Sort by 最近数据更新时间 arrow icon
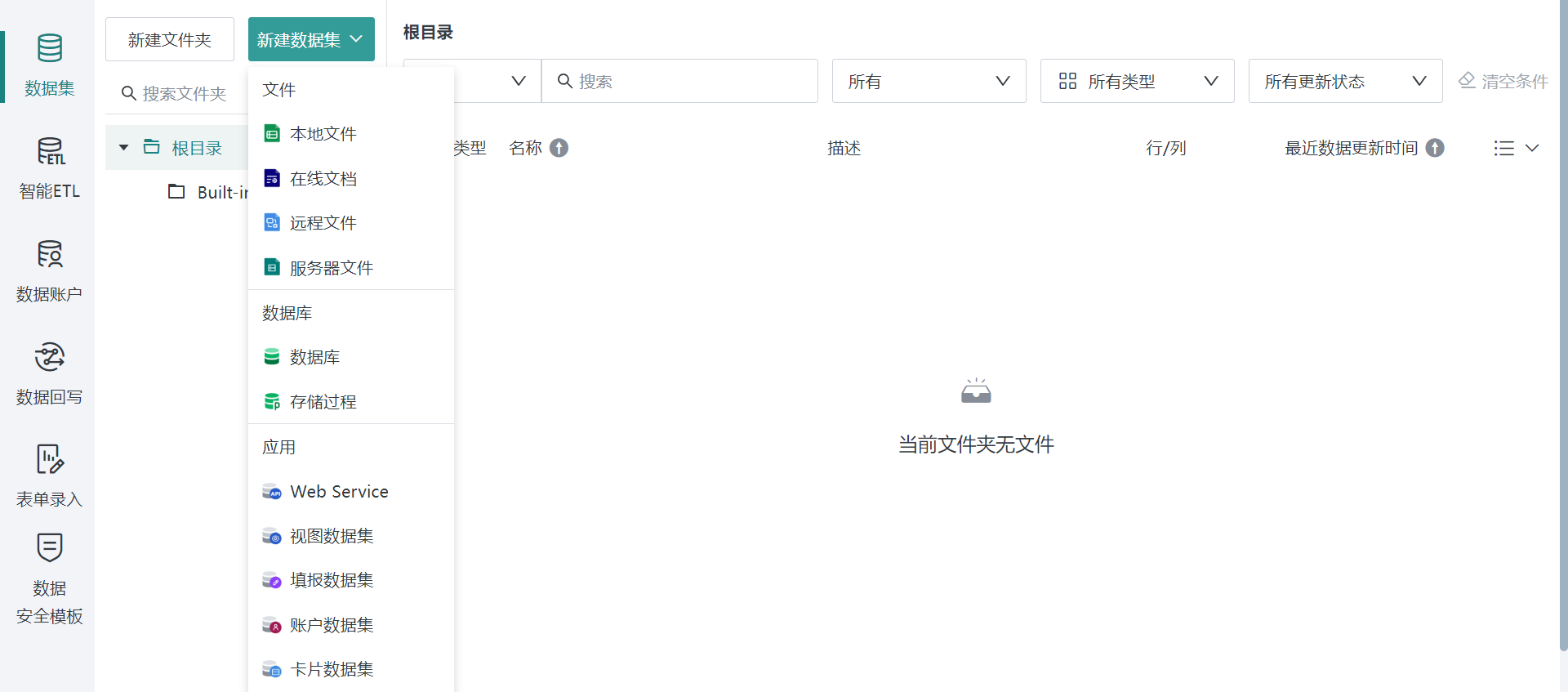 1435,148
